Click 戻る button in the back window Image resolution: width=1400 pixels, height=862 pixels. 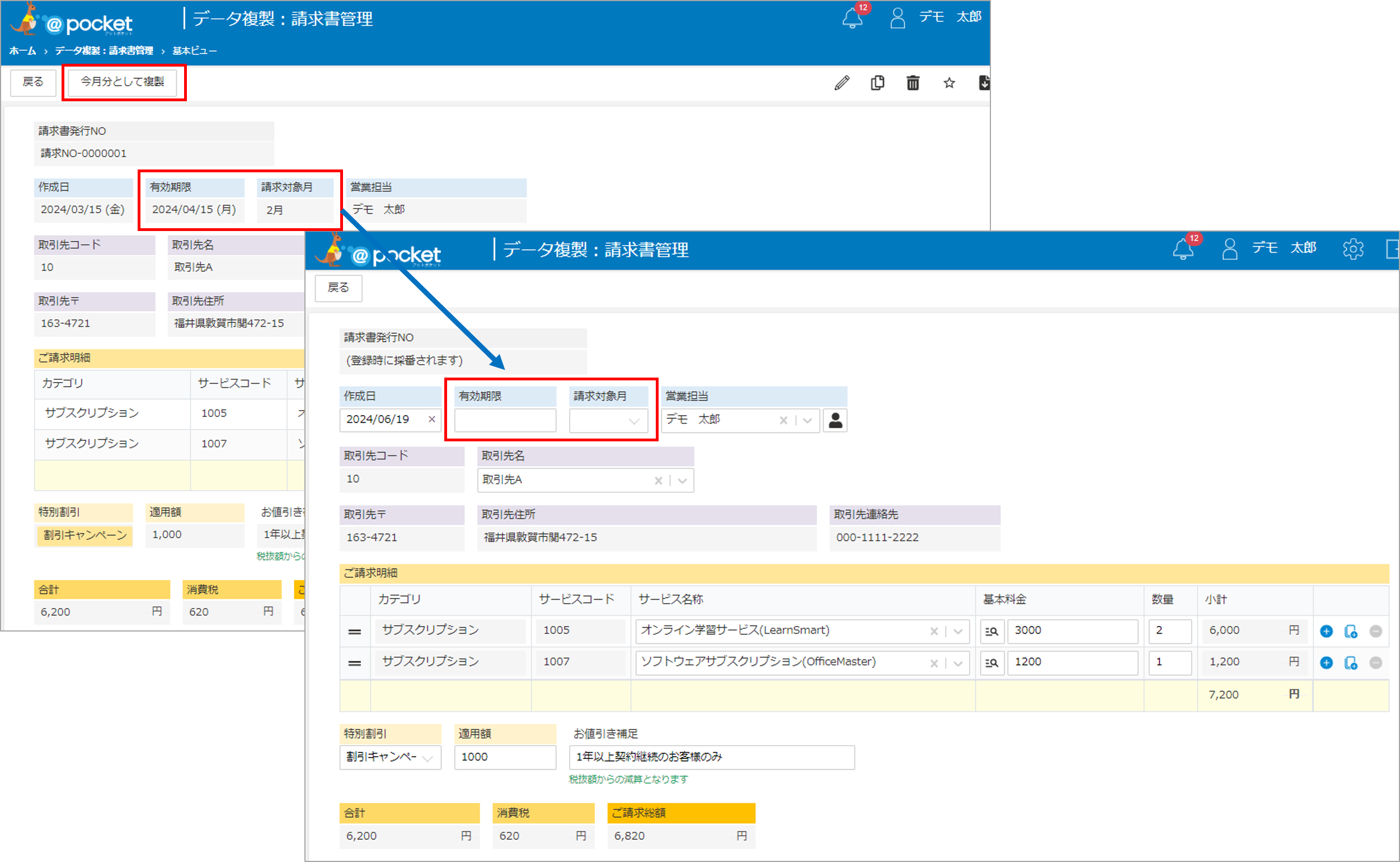point(33,82)
